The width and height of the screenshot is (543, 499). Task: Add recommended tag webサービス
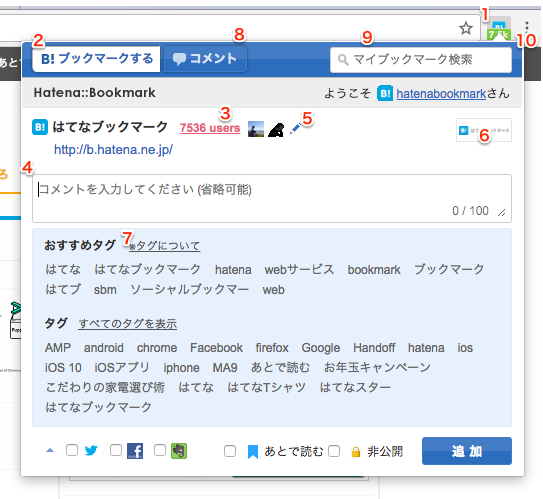coord(299,269)
